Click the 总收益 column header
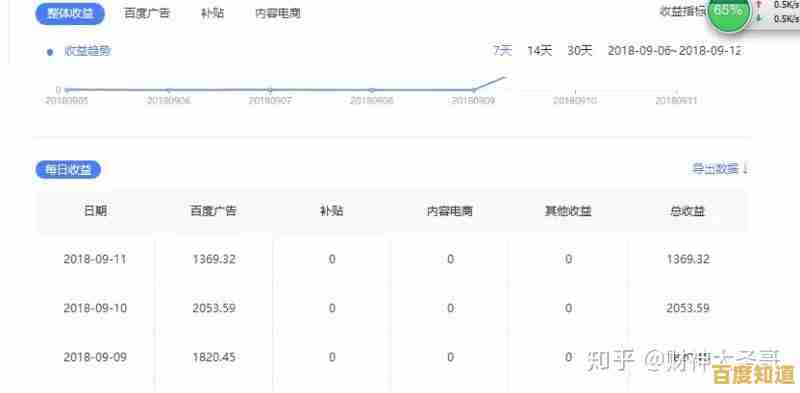 click(687, 211)
